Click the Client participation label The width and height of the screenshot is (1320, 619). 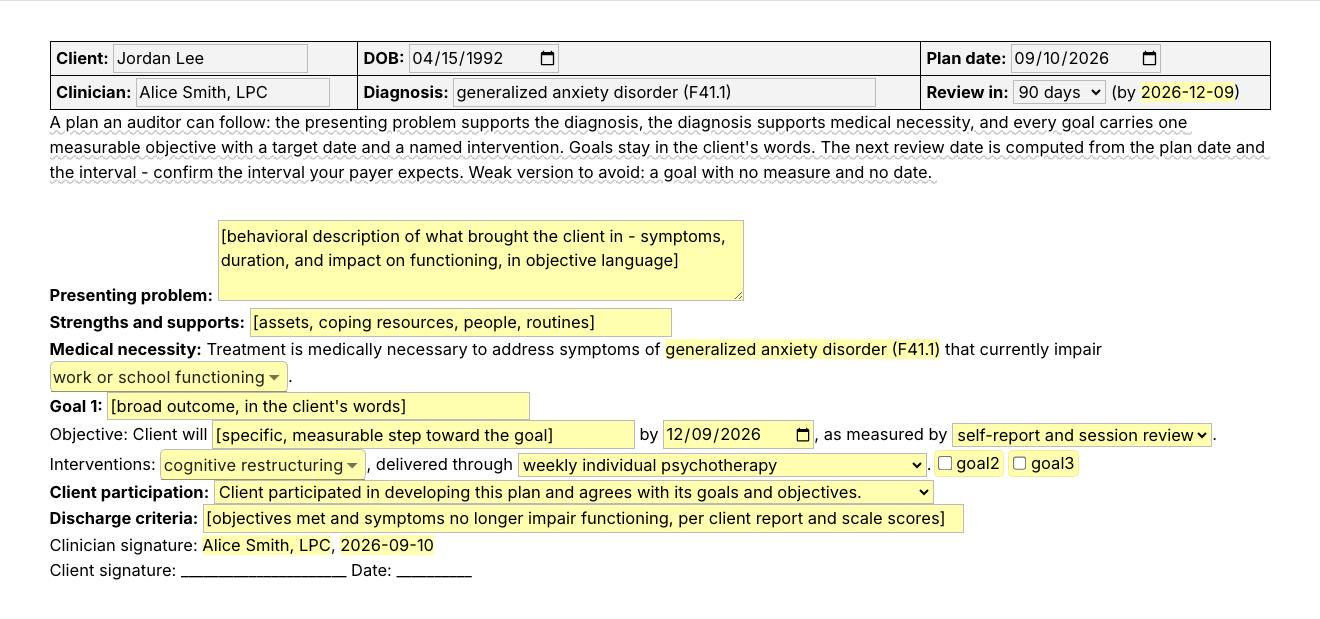coord(130,492)
